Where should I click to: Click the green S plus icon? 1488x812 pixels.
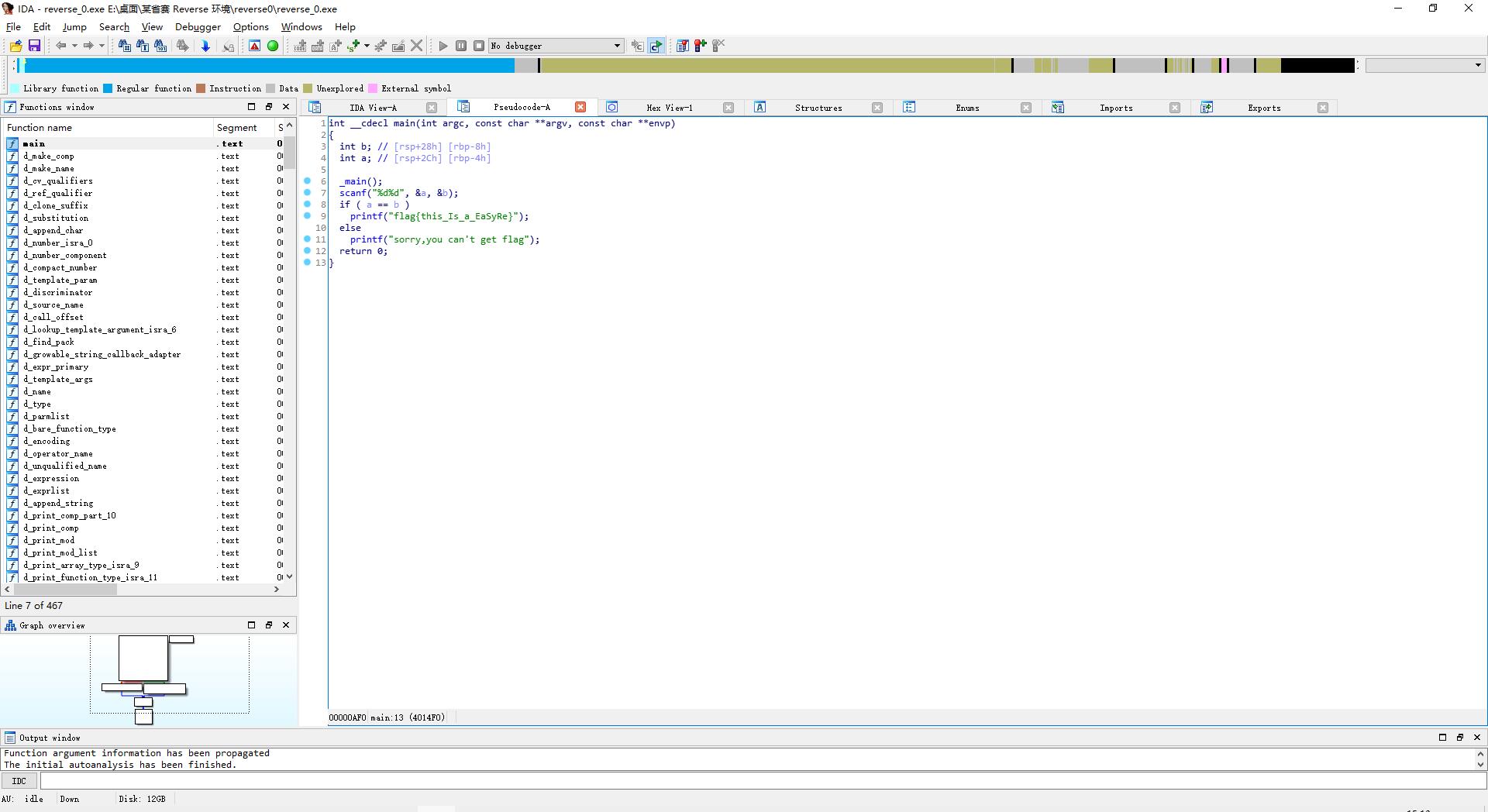coord(353,46)
